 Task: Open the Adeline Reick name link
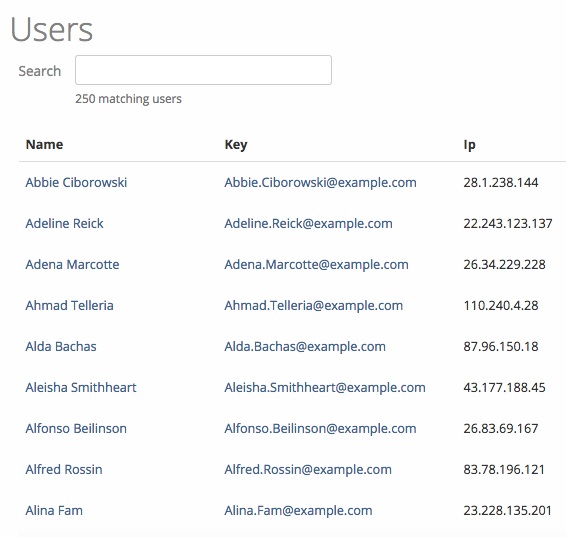pyautogui.click(x=64, y=223)
